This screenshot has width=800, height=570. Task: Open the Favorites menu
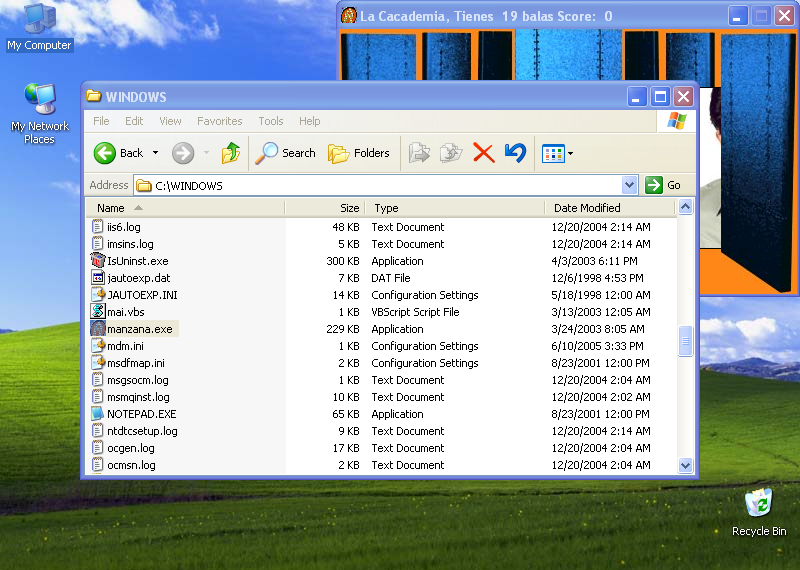pyautogui.click(x=219, y=121)
